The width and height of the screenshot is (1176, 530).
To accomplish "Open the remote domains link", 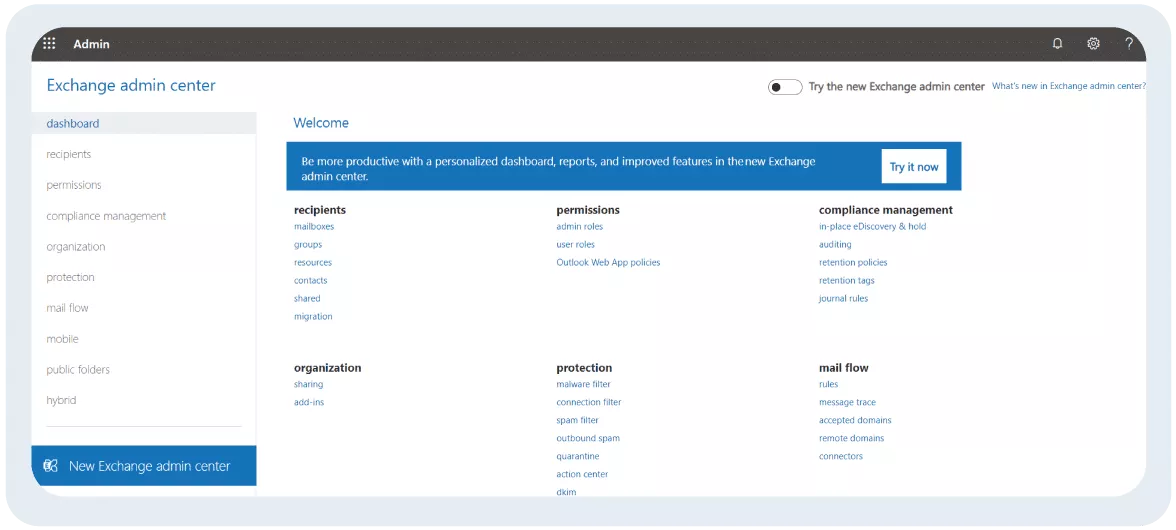I will (x=851, y=439).
